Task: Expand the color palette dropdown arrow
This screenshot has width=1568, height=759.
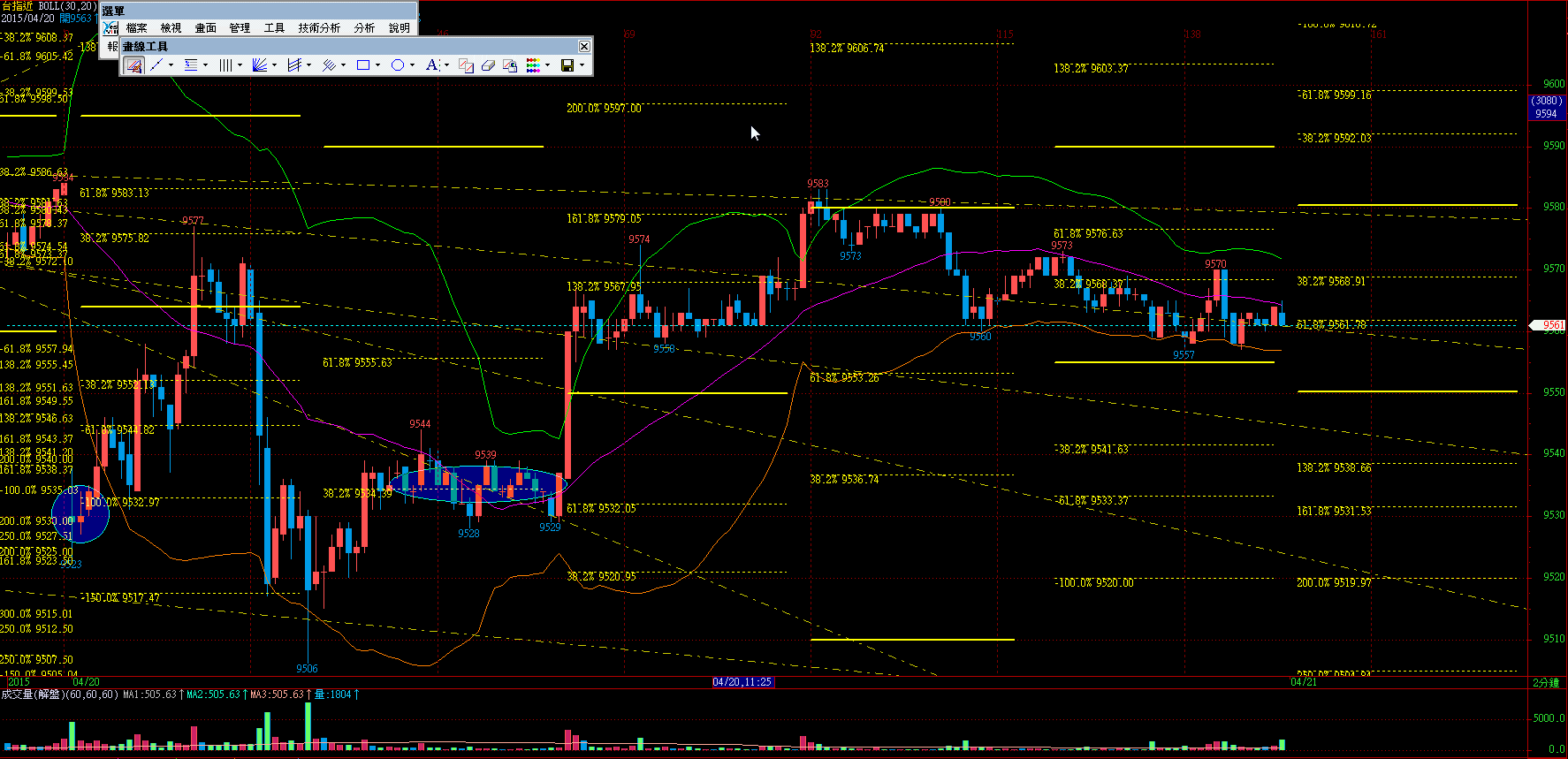Action: 547,65
